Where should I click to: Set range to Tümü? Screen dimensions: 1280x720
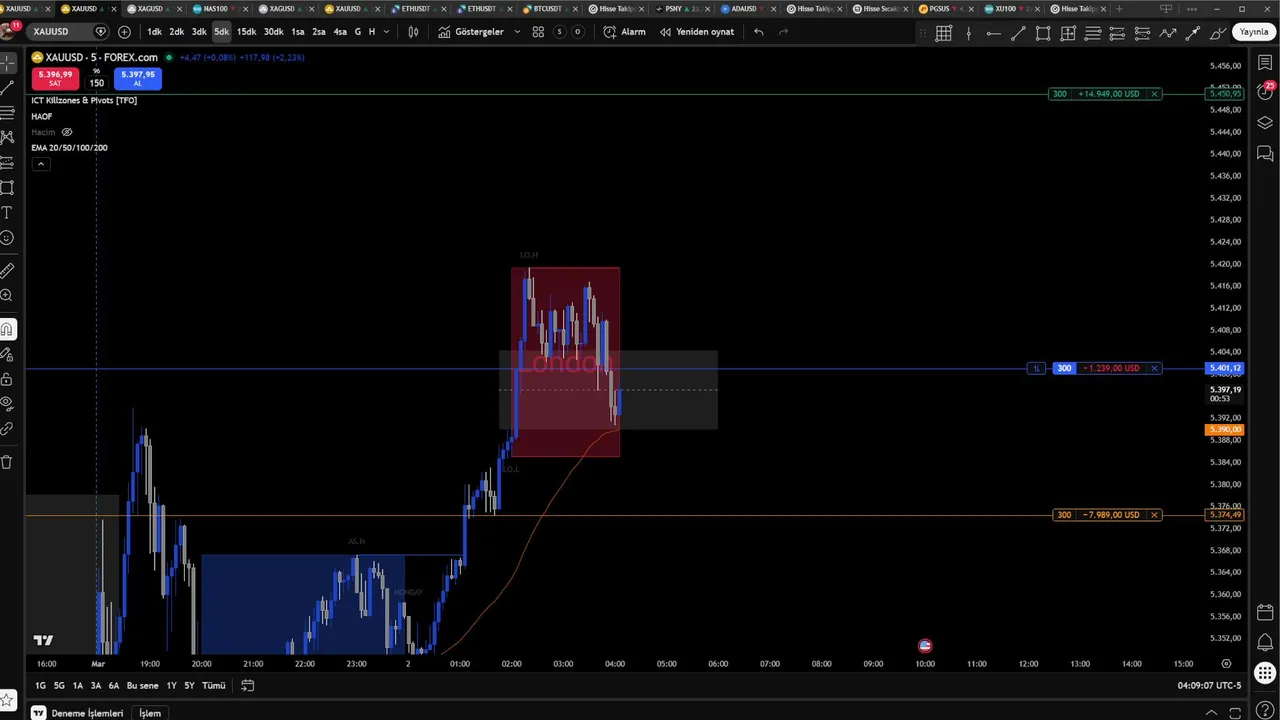click(214, 685)
